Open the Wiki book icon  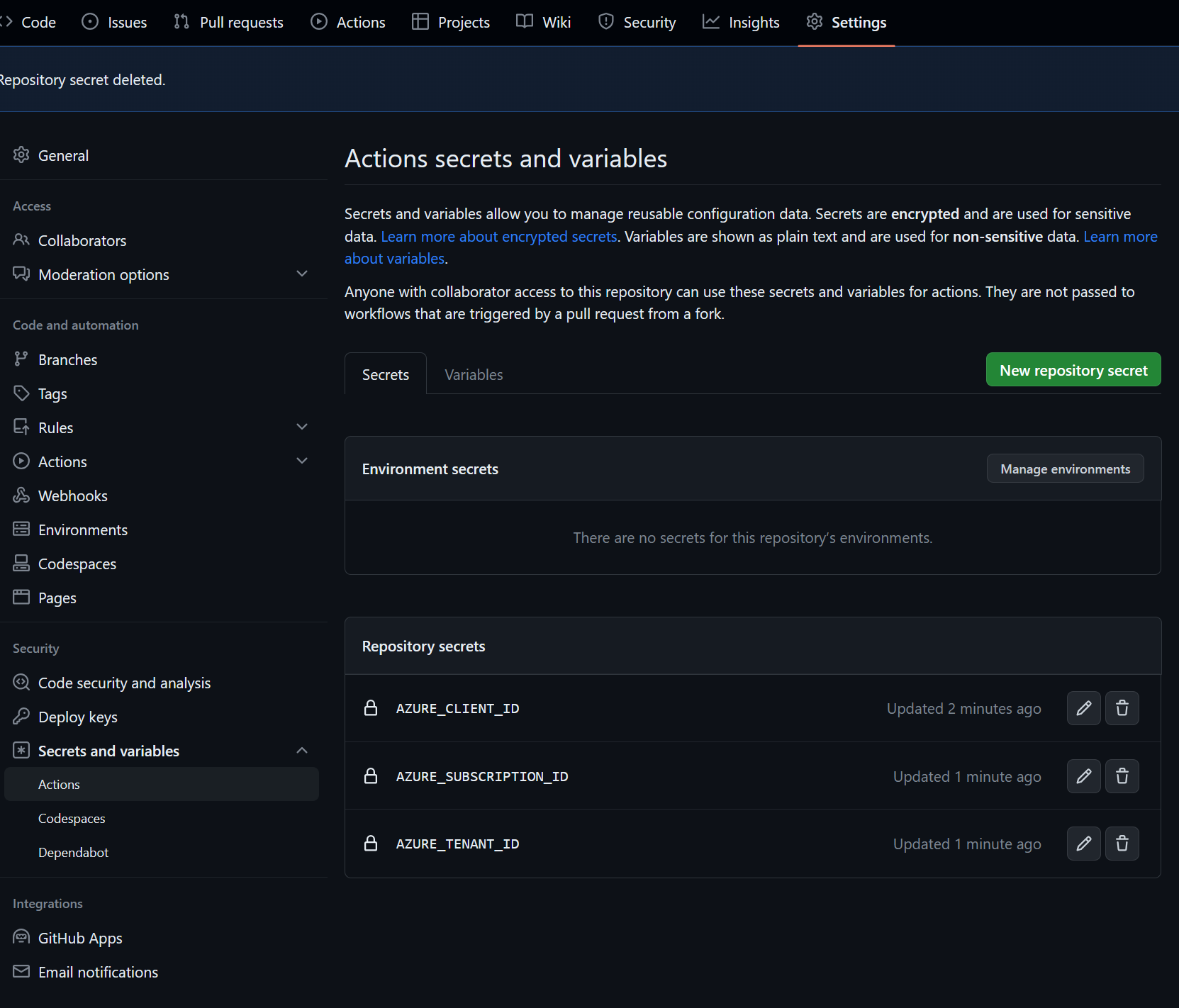click(x=524, y=22)
